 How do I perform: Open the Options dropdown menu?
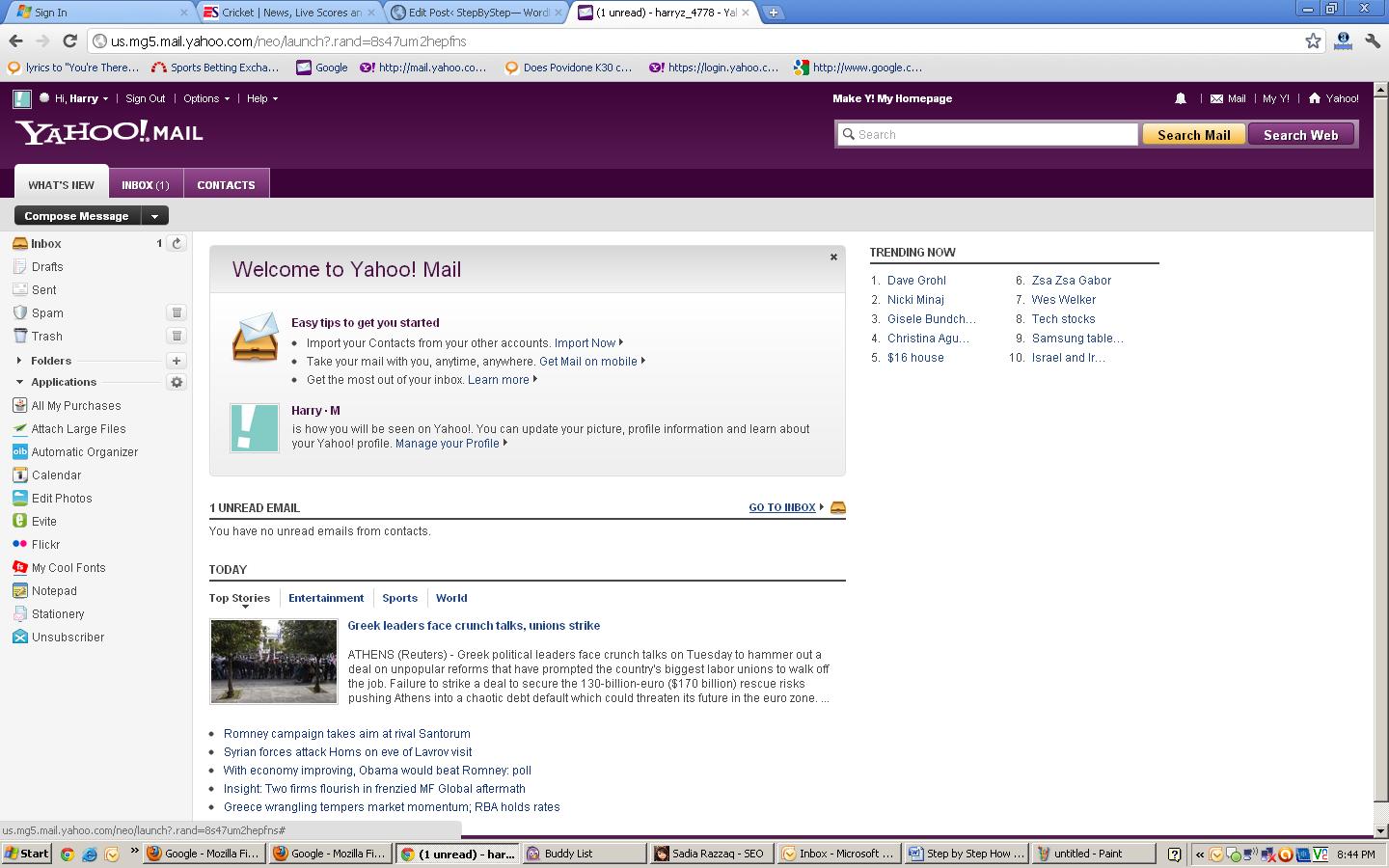(x=206, y=98)
